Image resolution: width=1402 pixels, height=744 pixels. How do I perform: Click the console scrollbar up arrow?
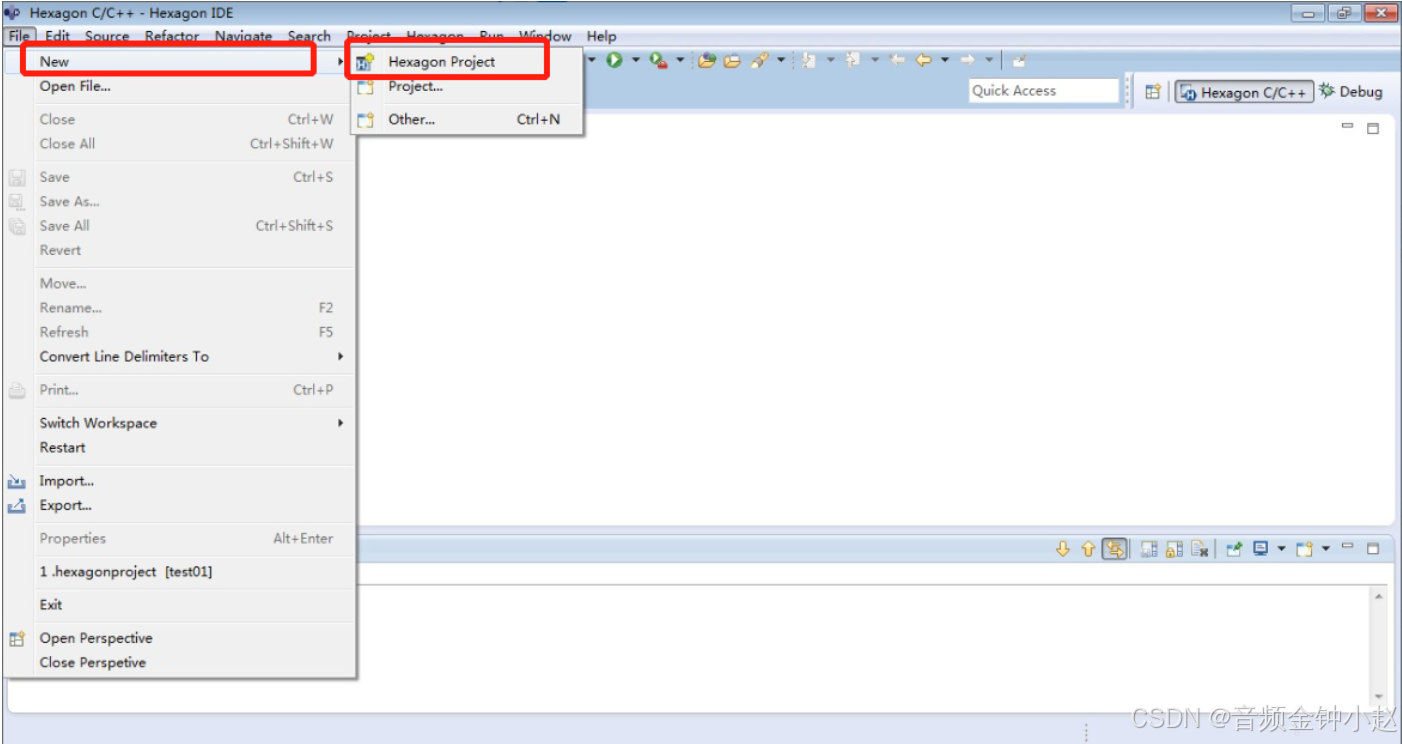coord(1379,597)
